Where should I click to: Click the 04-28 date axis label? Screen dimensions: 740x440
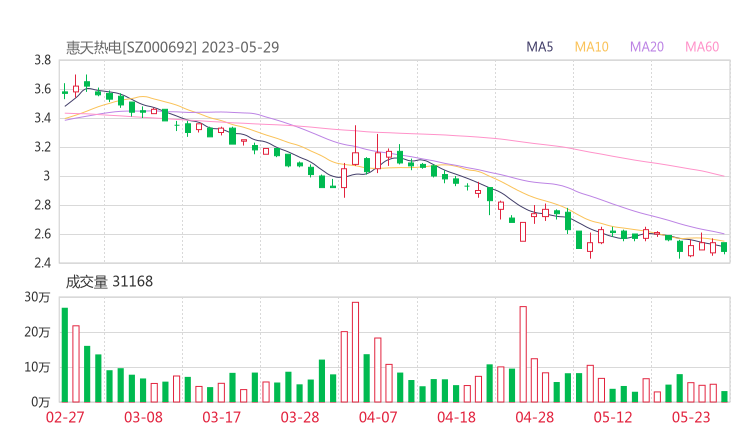point(534,417)
